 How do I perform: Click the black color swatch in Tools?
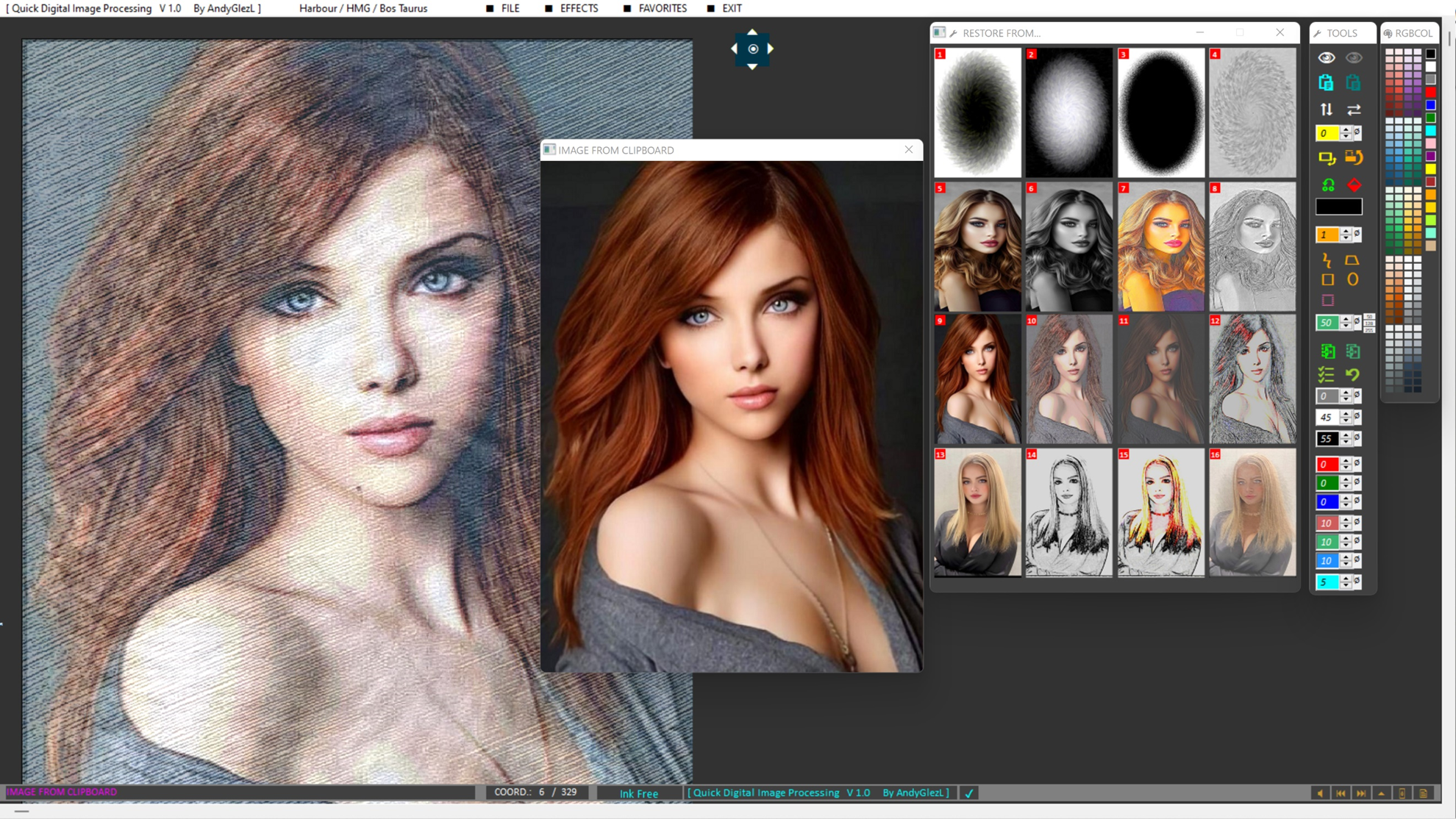(1338, 207)
